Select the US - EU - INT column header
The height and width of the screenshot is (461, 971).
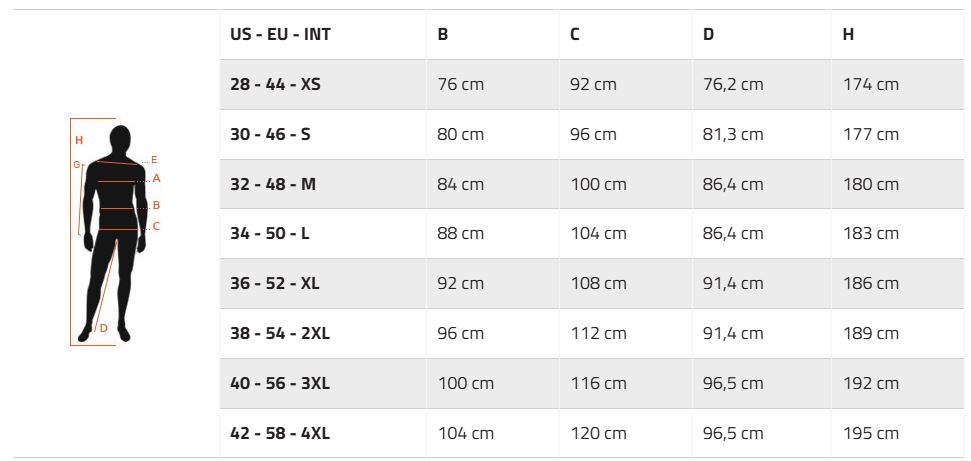pyautogui.click(x=281, y=34)
